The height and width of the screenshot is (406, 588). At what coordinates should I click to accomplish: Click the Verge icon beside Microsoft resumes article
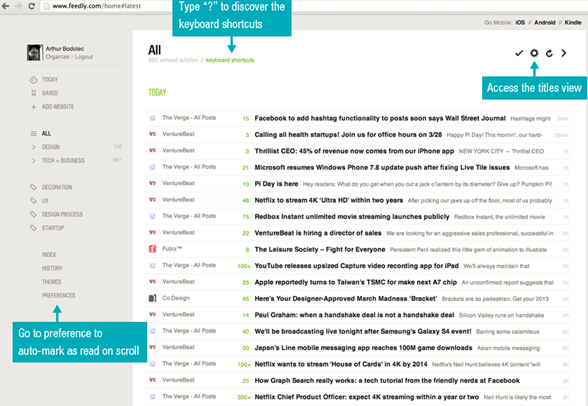(152, 167)
